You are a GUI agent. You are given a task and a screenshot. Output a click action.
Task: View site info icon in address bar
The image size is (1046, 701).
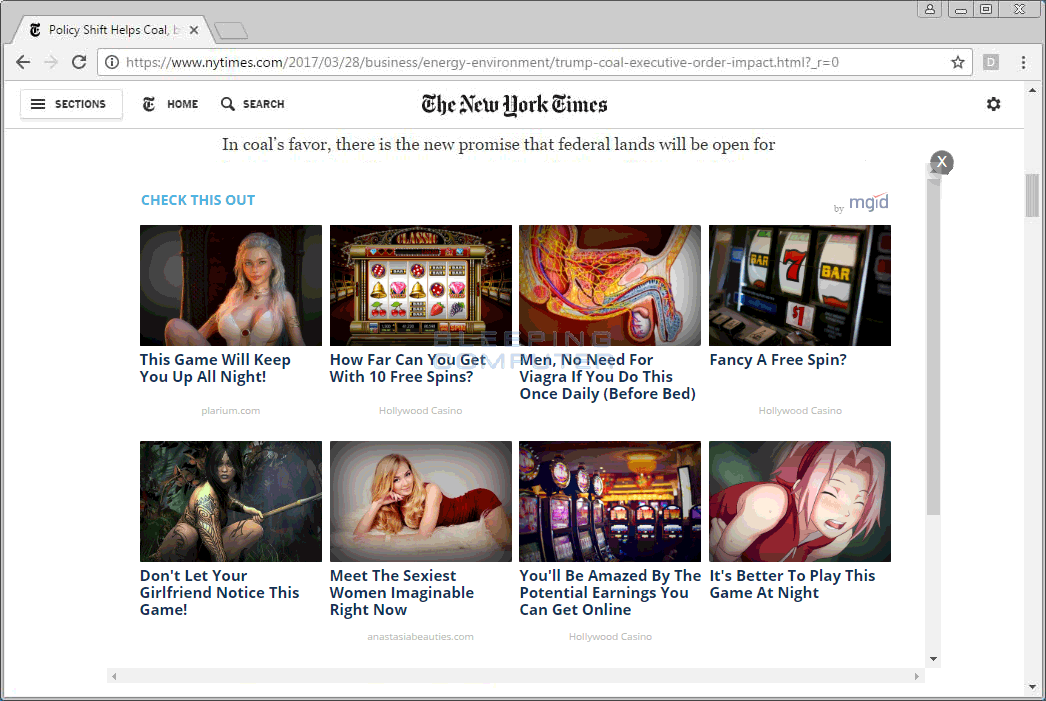coord(112,62)
